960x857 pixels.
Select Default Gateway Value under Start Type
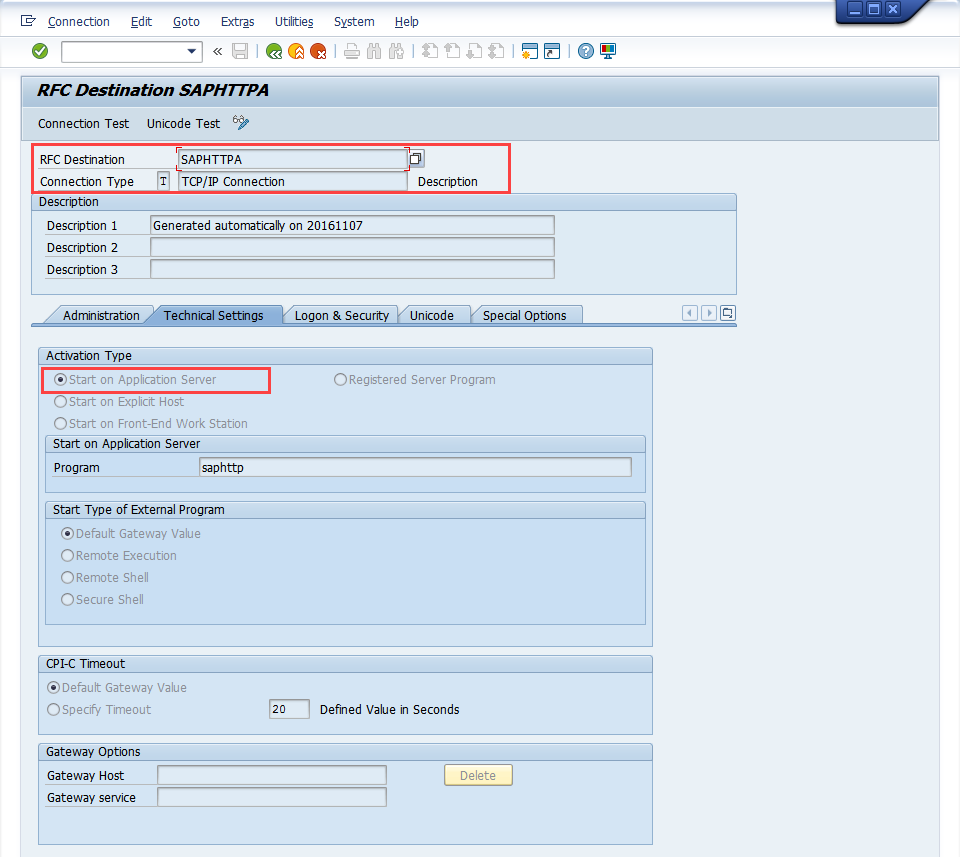click(x=67, y=534)
